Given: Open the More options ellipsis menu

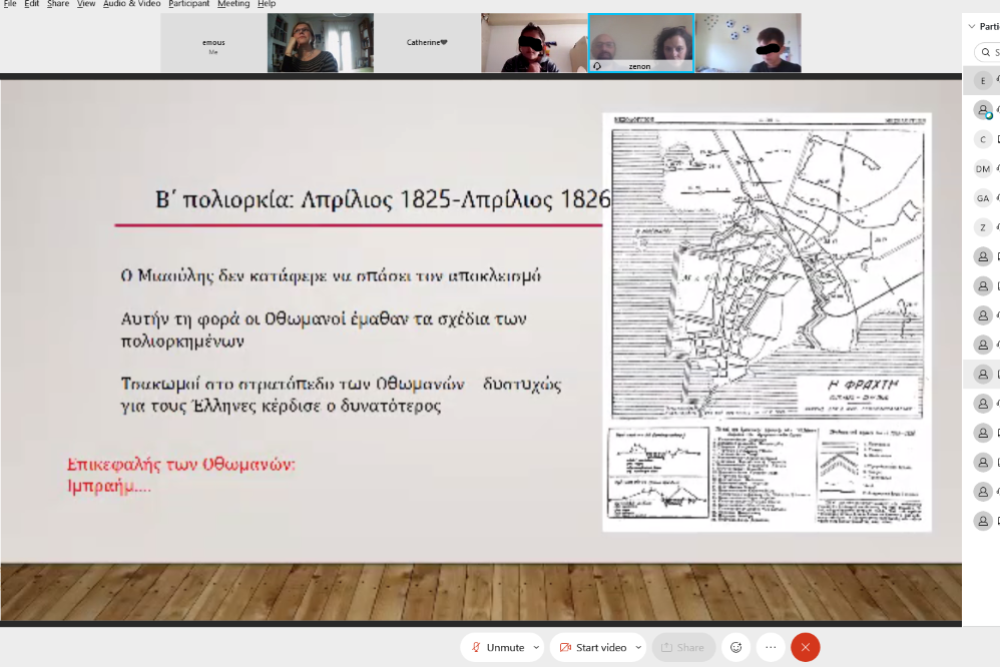Looking at the screenshot, I should pyautogui.click(x=771, y=647).
